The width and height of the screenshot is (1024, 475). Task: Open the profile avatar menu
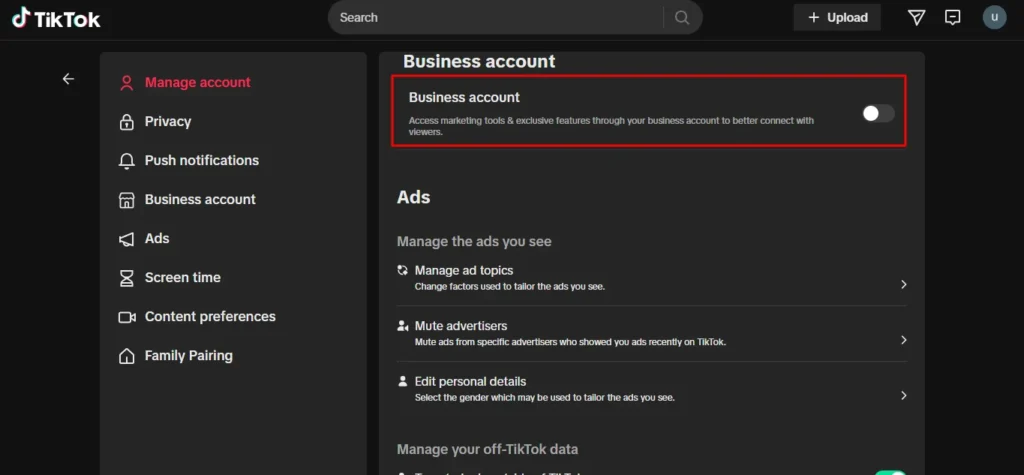[994, 17]
